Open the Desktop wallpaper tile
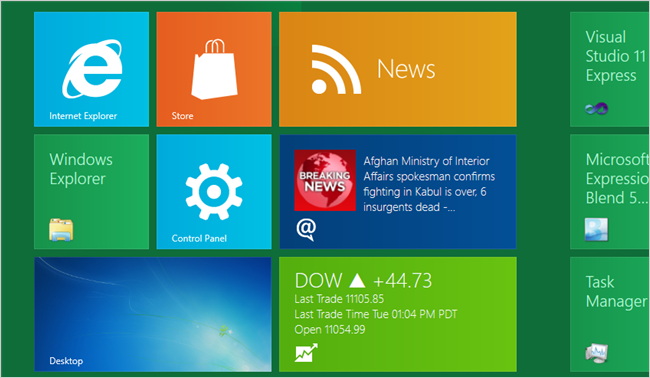650x378 pixels. pos(153,314)
